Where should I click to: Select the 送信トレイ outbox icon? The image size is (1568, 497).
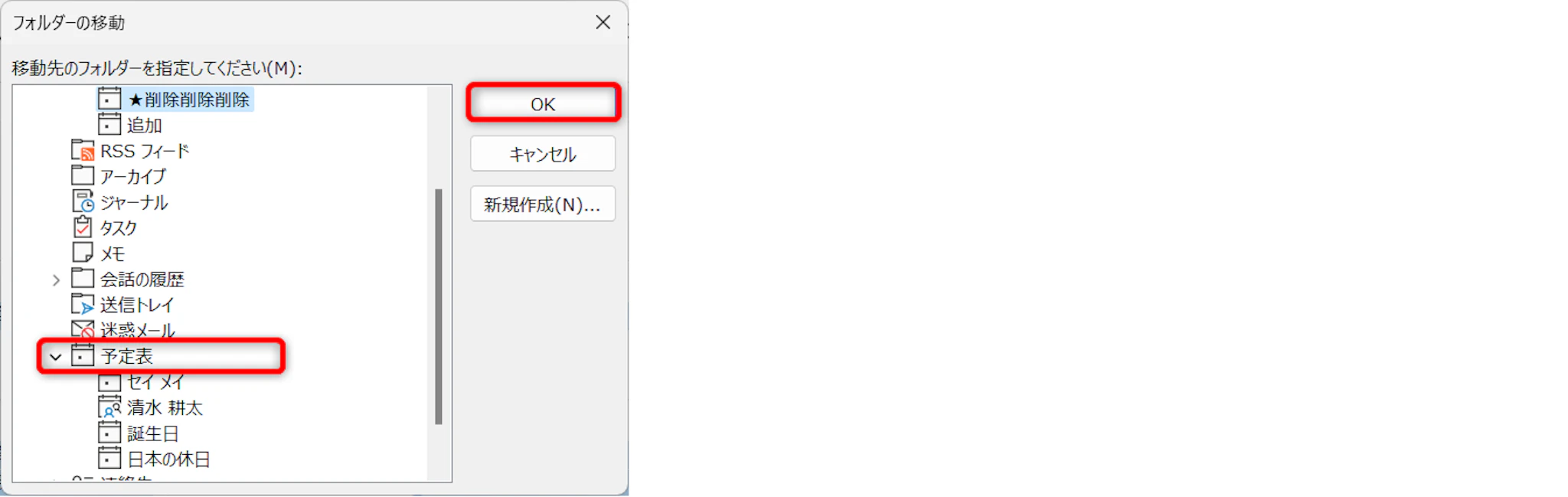click(x=83, y=304)
